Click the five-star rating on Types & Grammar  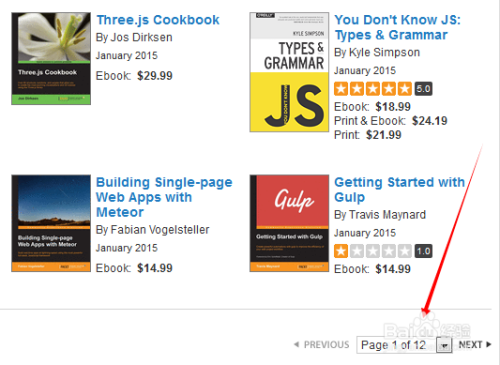(x=373, y=89)
